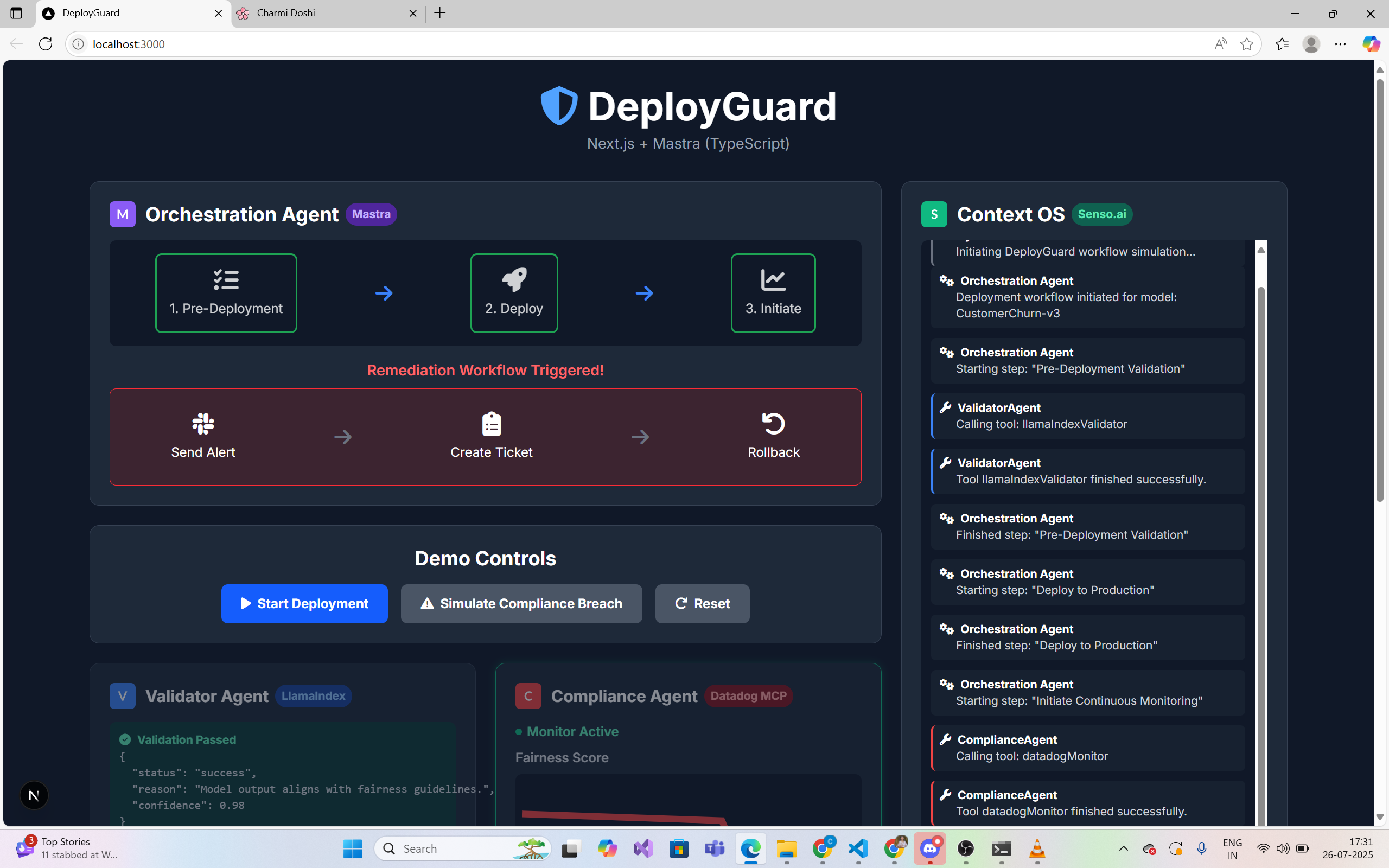1389x868 pixels.
Task: Show hidden system tray icons
Action: pos(1123,848)
